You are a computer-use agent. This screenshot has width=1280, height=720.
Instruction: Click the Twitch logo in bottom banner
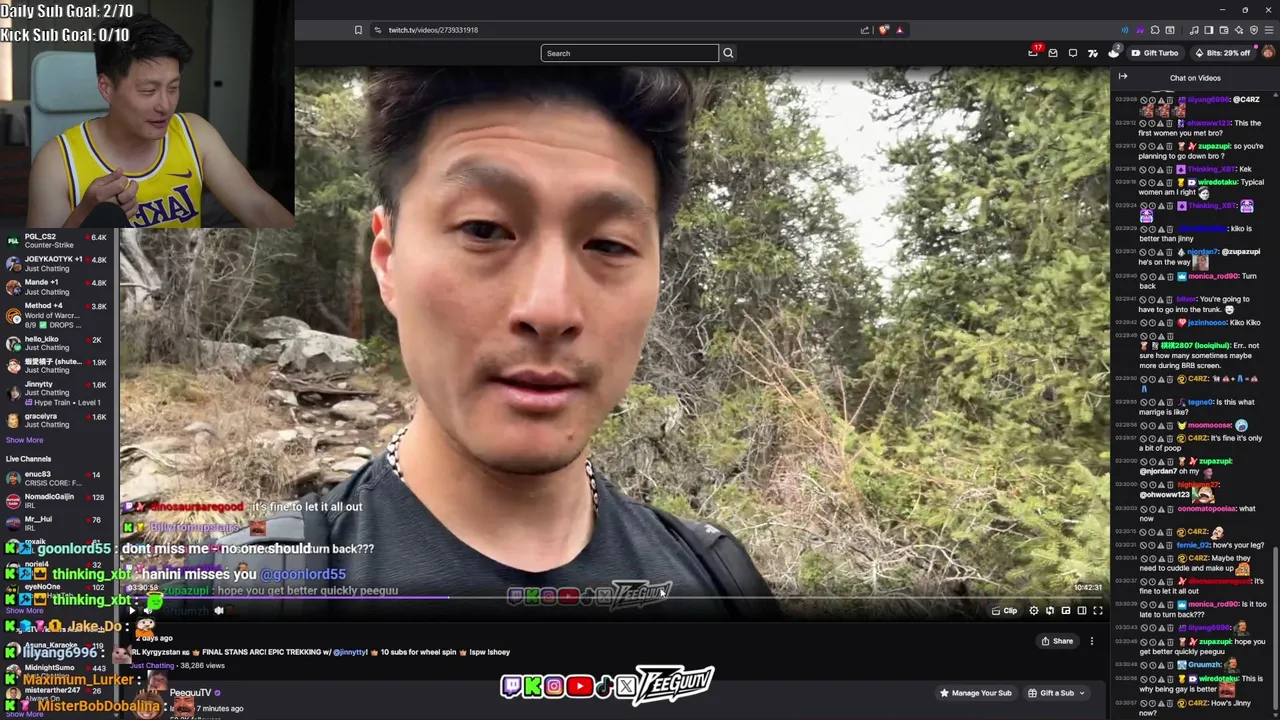click(x=511, y=687)
